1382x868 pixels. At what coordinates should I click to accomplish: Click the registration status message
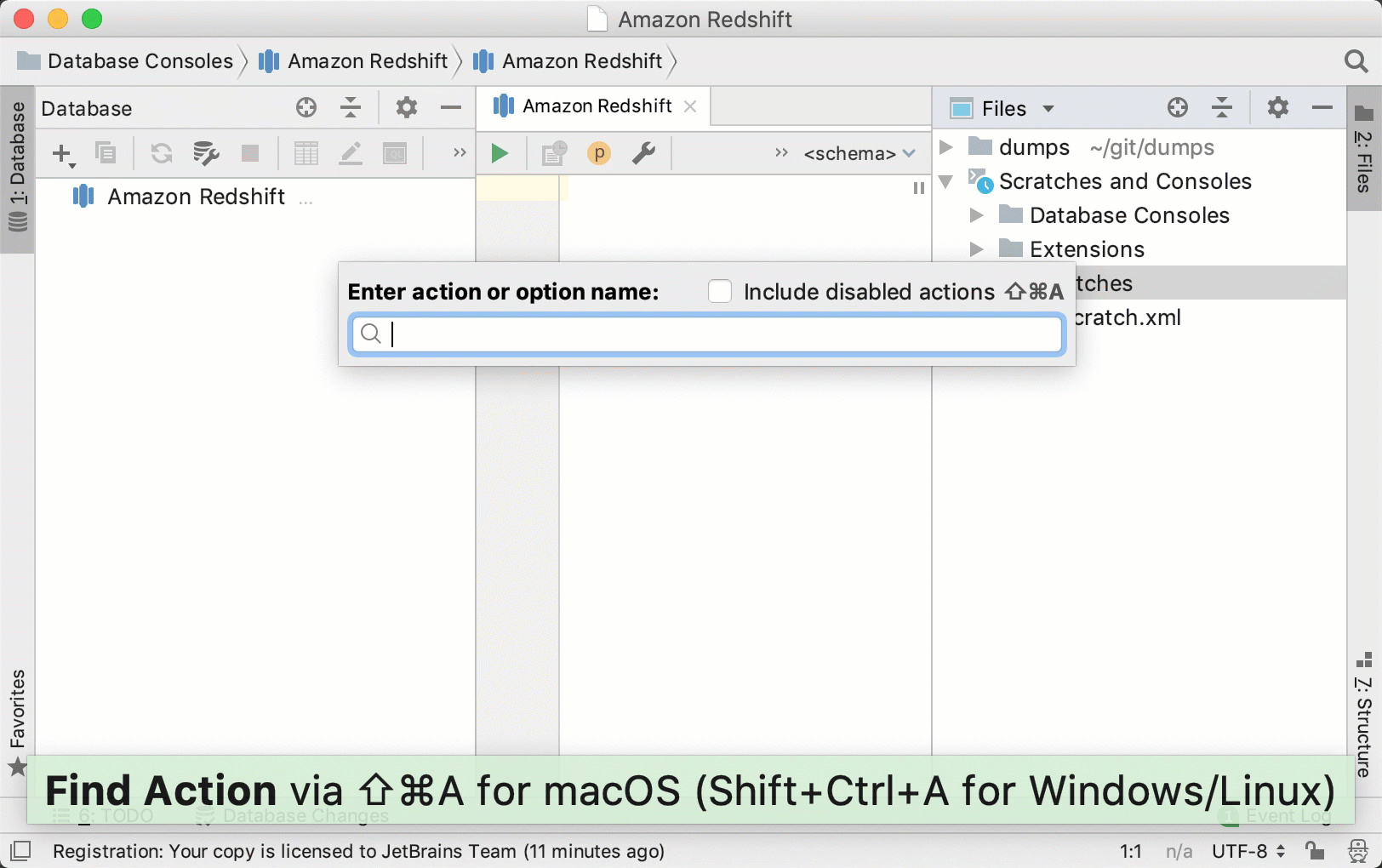click(x=358, y=851)
